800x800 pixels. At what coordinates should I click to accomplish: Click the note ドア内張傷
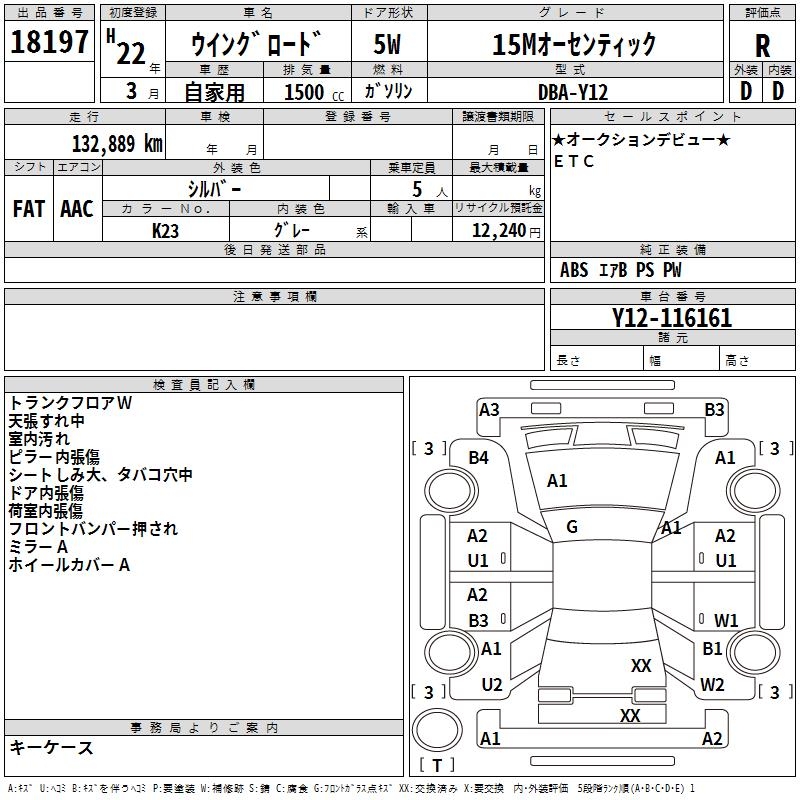point(46,493)
